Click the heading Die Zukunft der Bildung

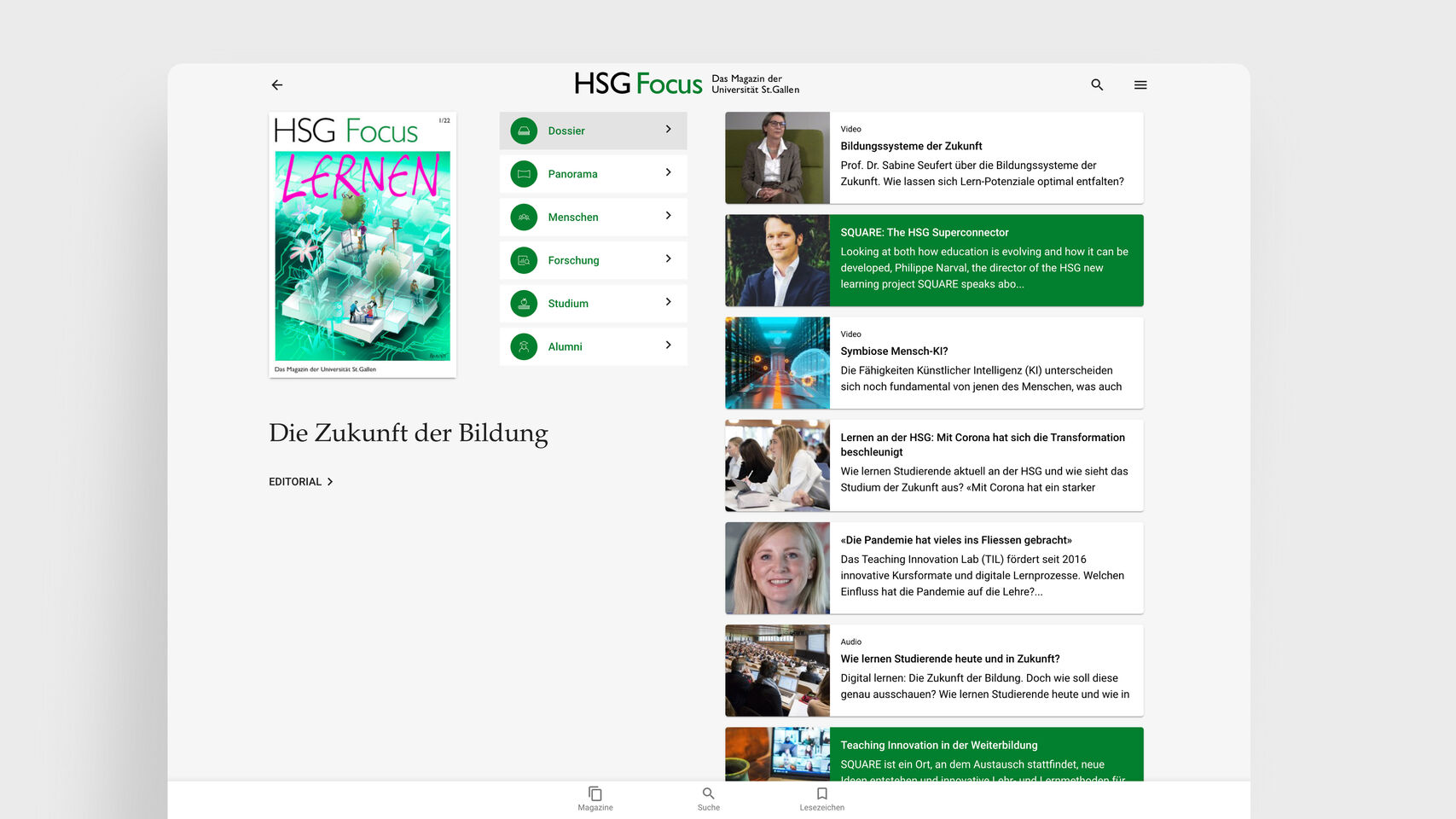[409, 433]
